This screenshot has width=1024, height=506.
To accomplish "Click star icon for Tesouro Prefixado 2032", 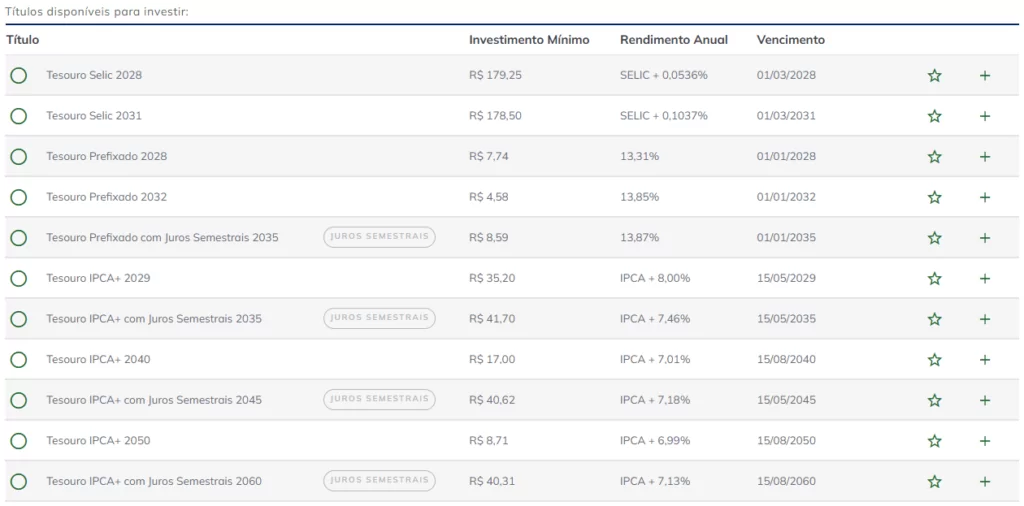I will [x=934, y=198].
